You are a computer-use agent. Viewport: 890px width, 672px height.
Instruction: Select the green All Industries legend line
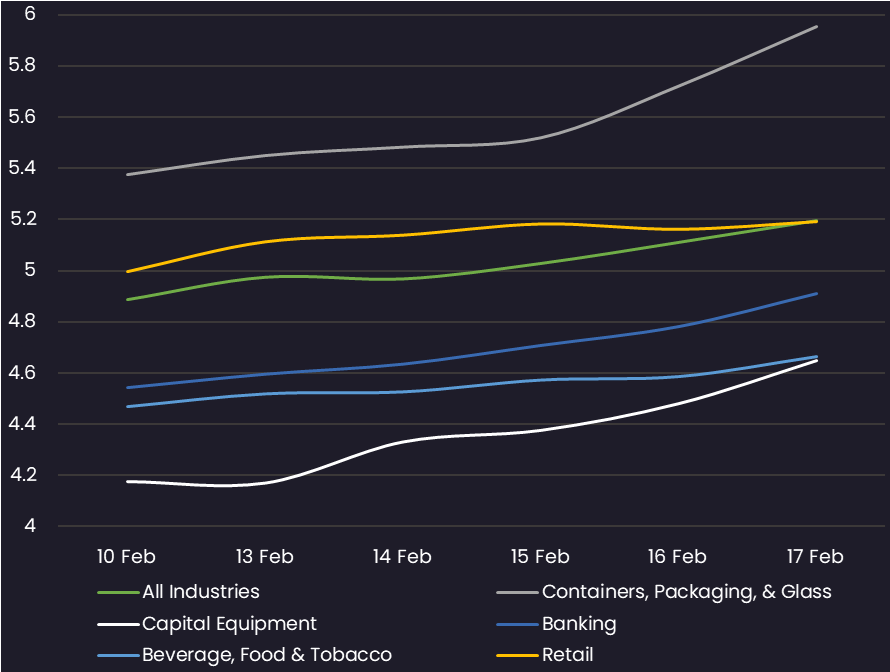pyautogui.click(x=119, y=593)
